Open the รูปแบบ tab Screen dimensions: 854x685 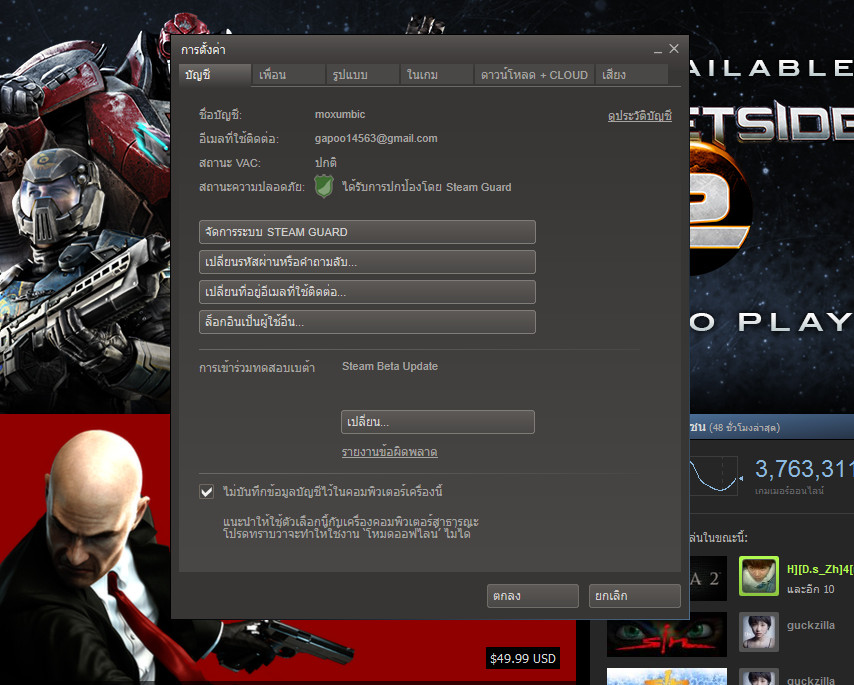coord(363,75)
